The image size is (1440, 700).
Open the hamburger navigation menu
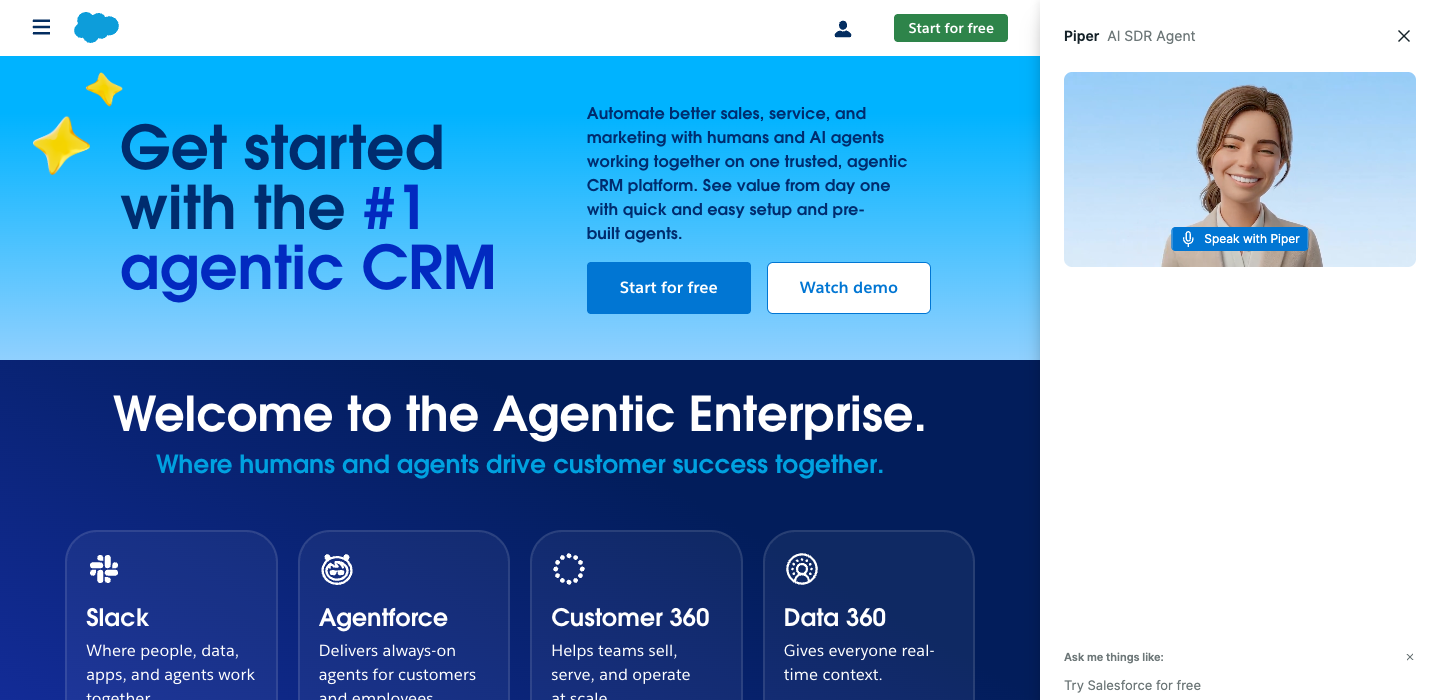41,27
